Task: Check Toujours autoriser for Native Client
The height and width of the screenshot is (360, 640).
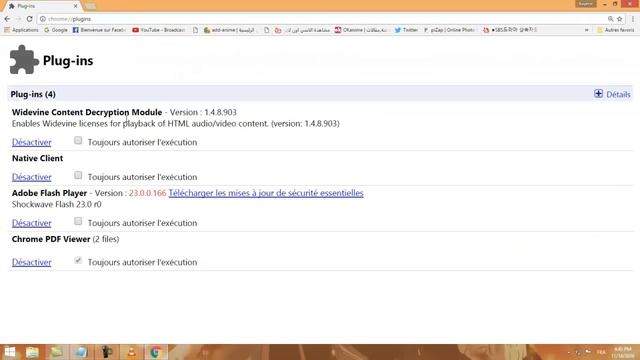Action: (x=78, y=176)
